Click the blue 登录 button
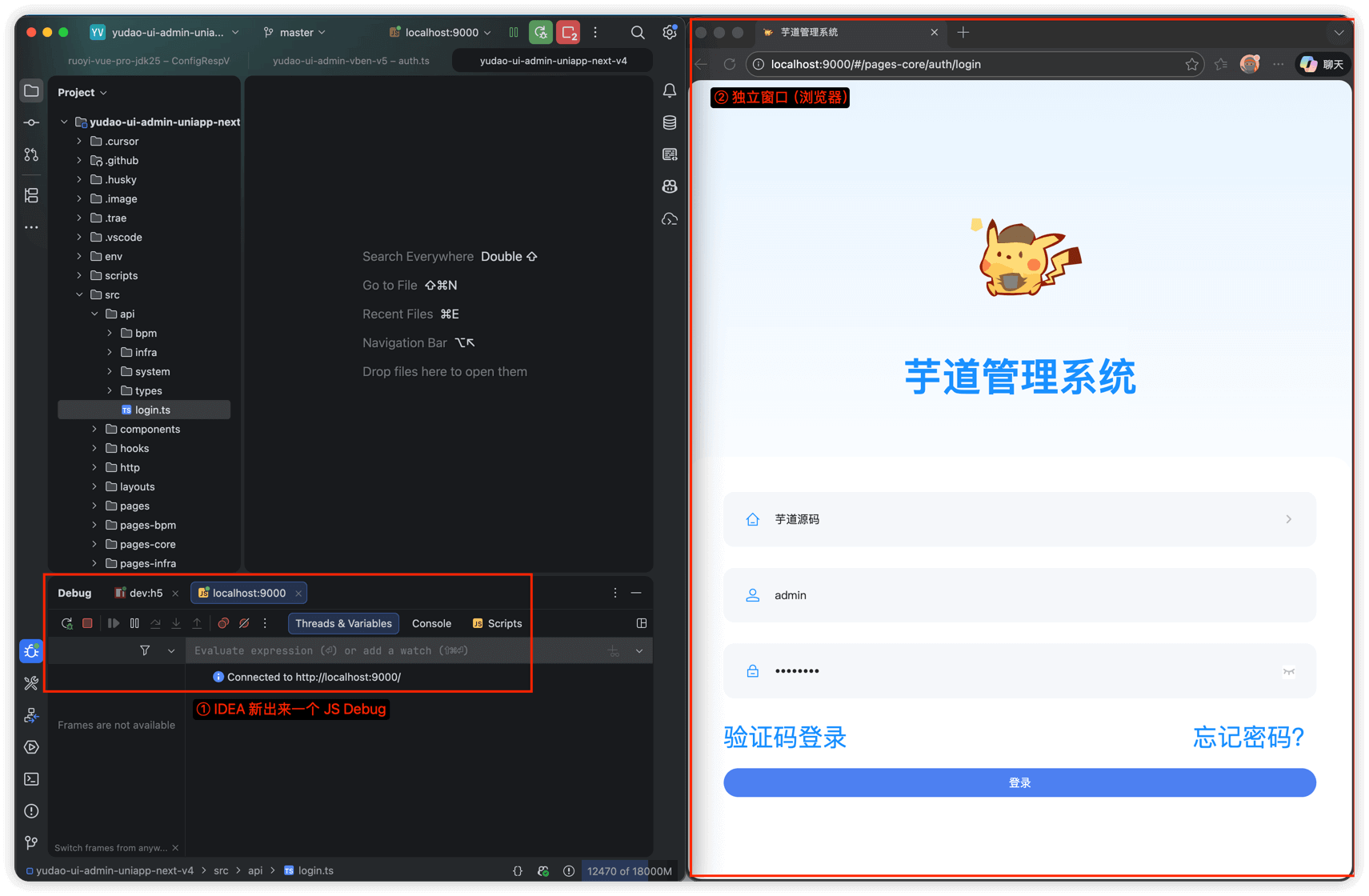 tap(1019, 782)
